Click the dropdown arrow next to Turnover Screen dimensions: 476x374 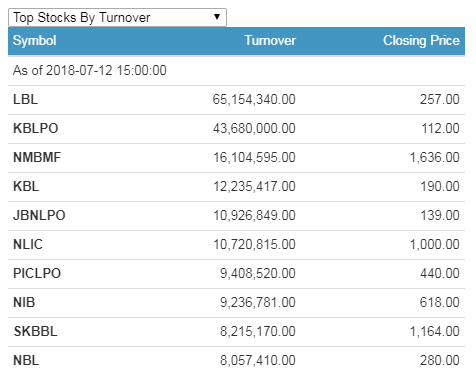coord(217,17)
